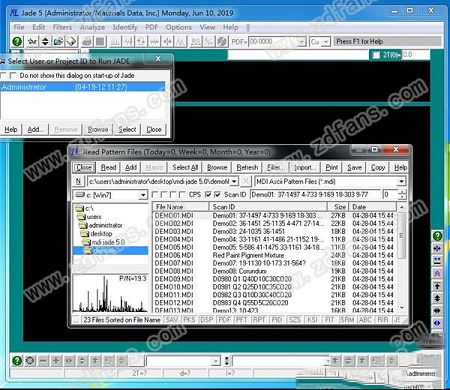Click the printer icon in main toolbar
The image size is (450, 390).
point(87,42)
